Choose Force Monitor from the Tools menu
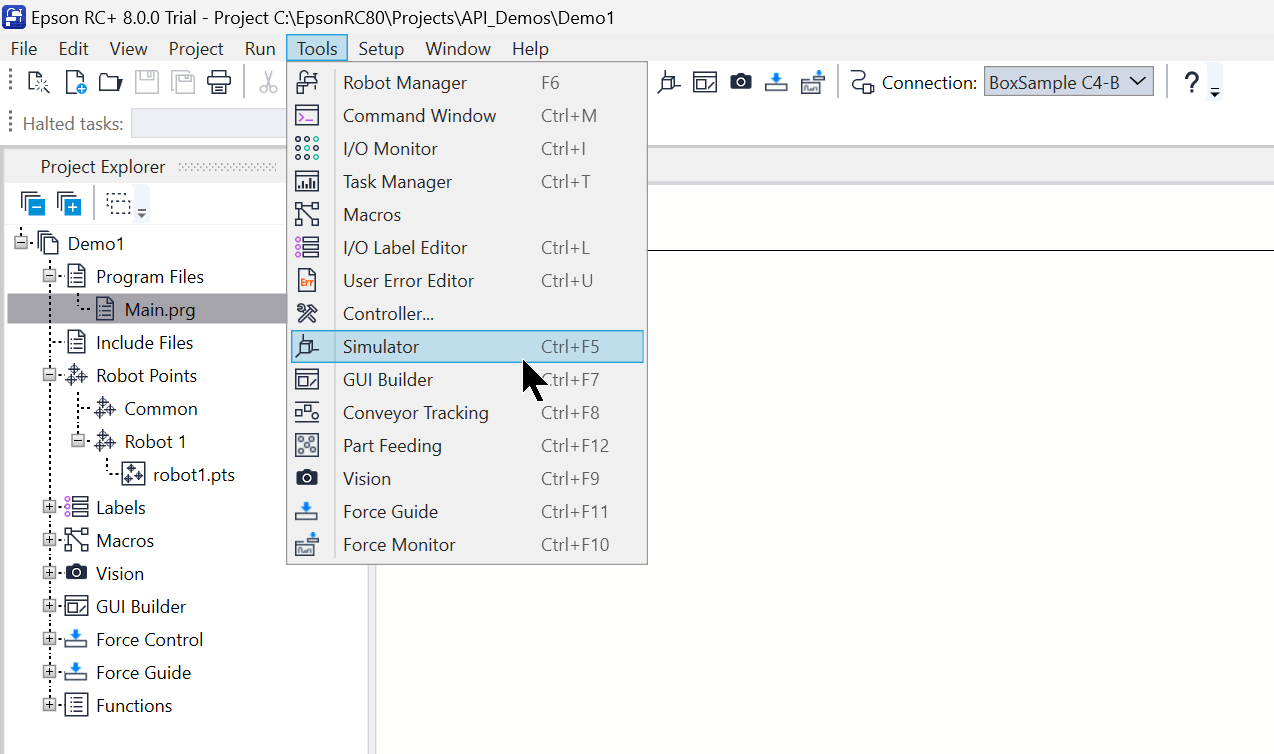The width and height of the screenshot is (1274, 754). coord(467,545)
